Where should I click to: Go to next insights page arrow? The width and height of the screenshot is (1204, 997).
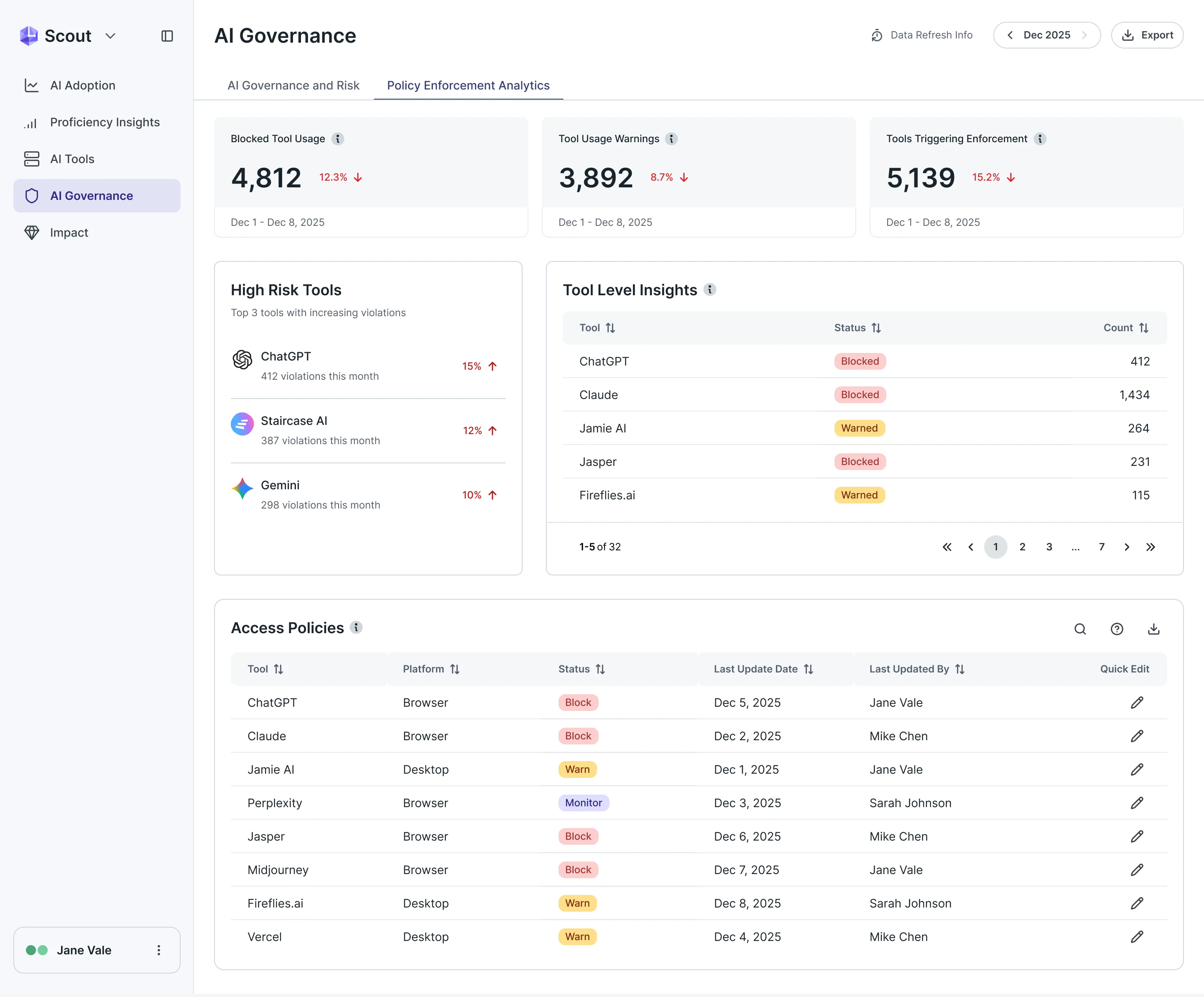point(1127,547)
